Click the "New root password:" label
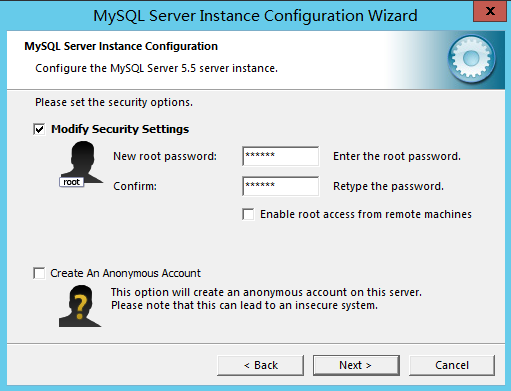511x391 pixels. (165, 156)
